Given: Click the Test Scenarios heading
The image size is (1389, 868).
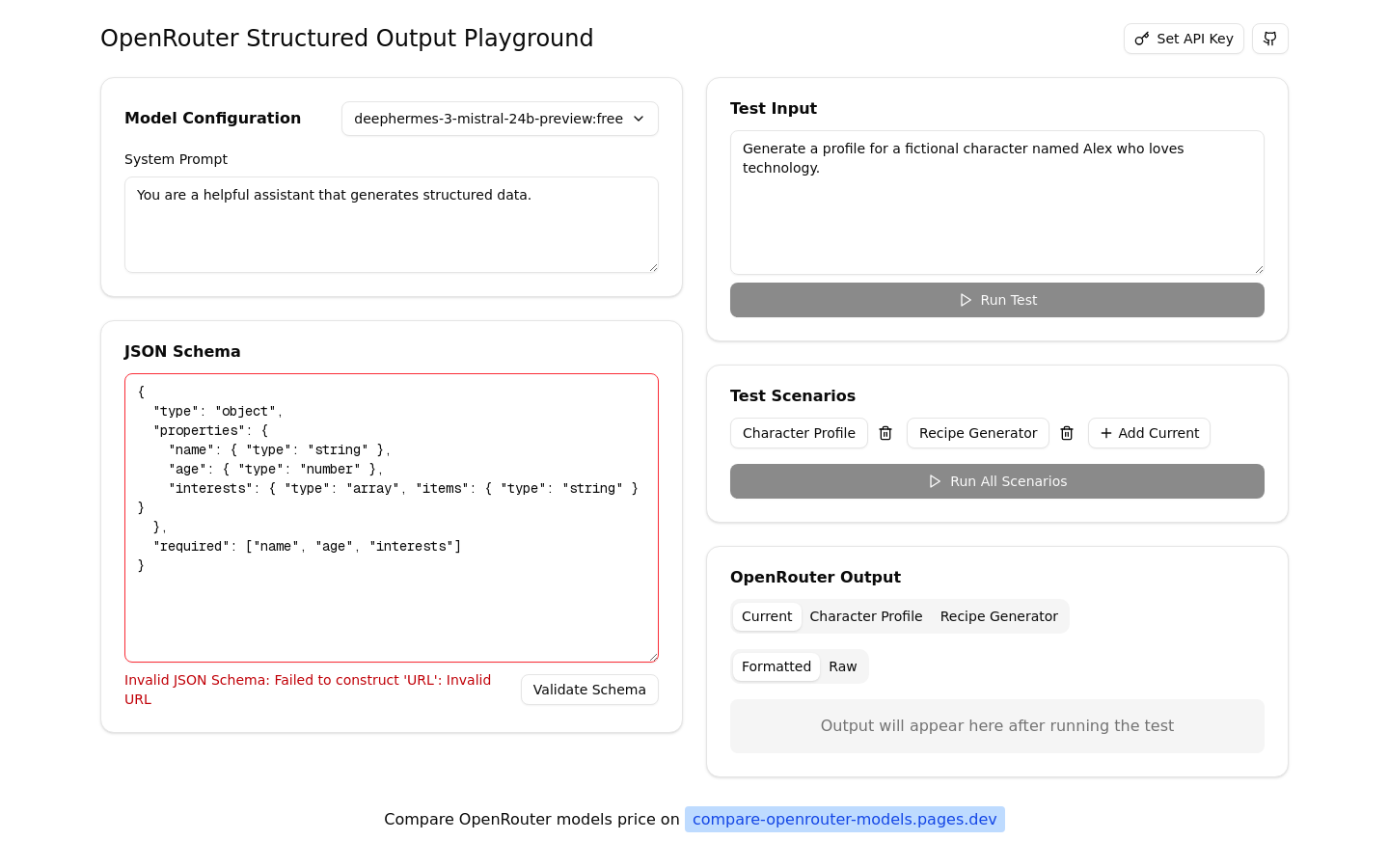Looking at the screenshot, I should pyautogui.click(x=793, y=396).
